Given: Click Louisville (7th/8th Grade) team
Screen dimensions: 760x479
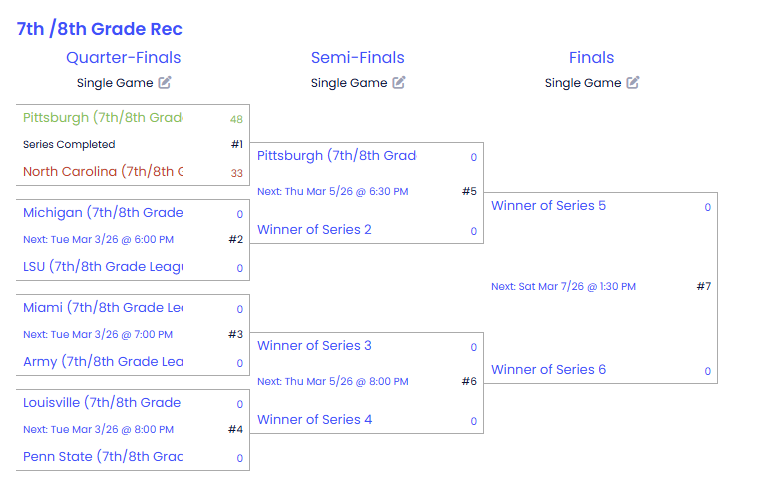Looking at the screenshot, I should (102, 403).
